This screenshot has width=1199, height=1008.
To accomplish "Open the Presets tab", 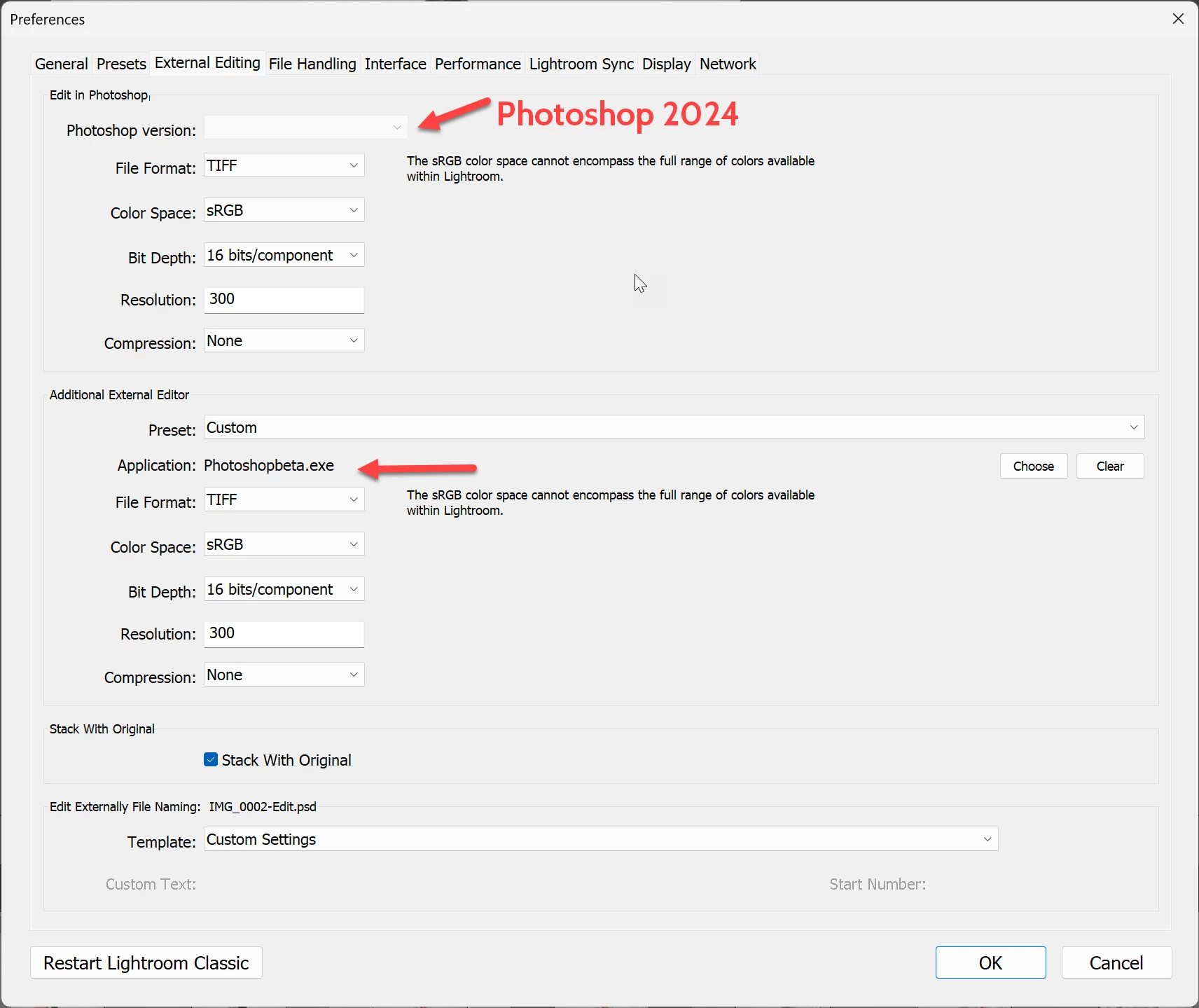I will pyautogui.click(x=121, y=64).
